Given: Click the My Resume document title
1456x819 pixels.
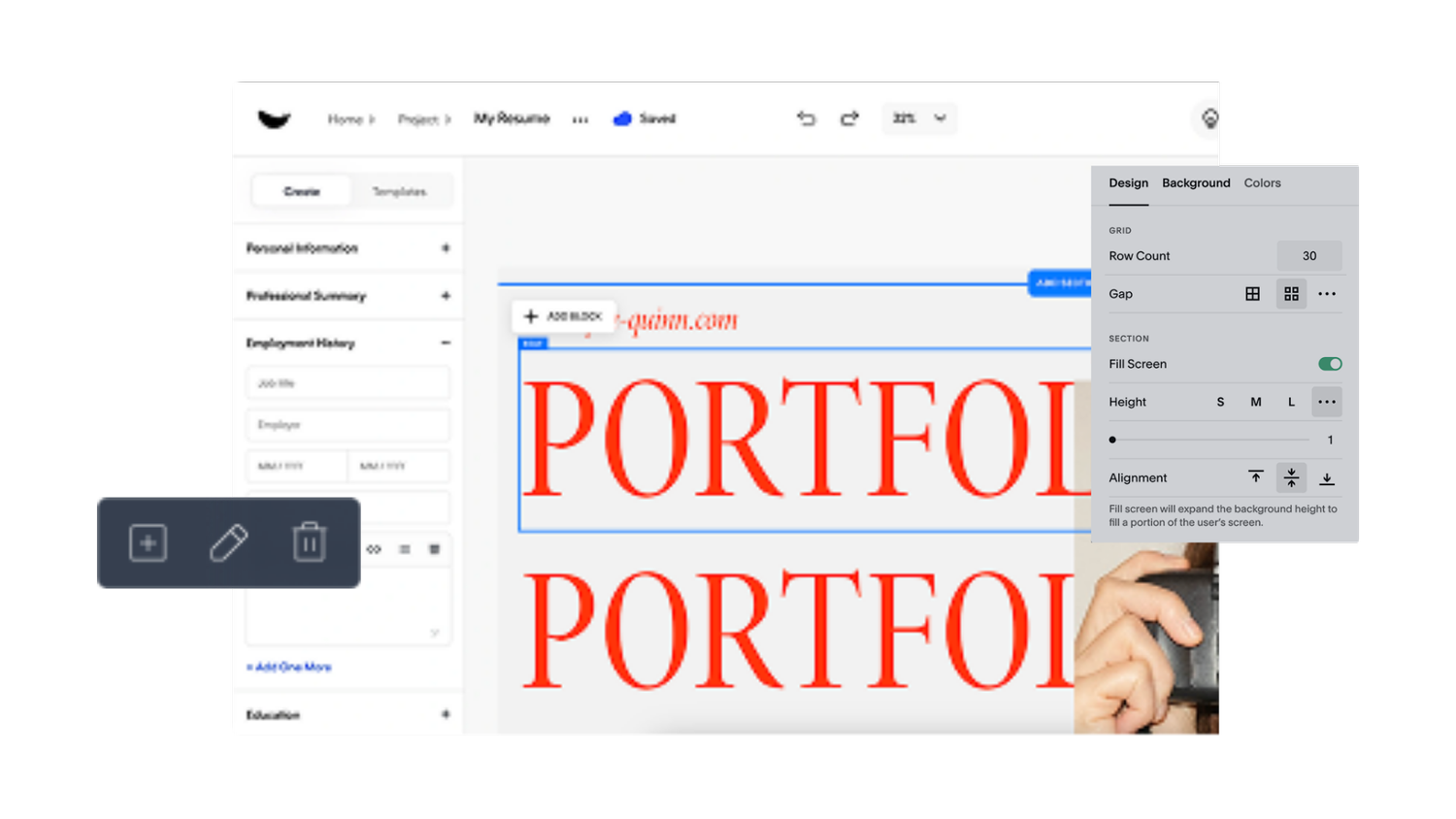Looking at the screenshot, I should pyautogui.click(x=512, y=118).
